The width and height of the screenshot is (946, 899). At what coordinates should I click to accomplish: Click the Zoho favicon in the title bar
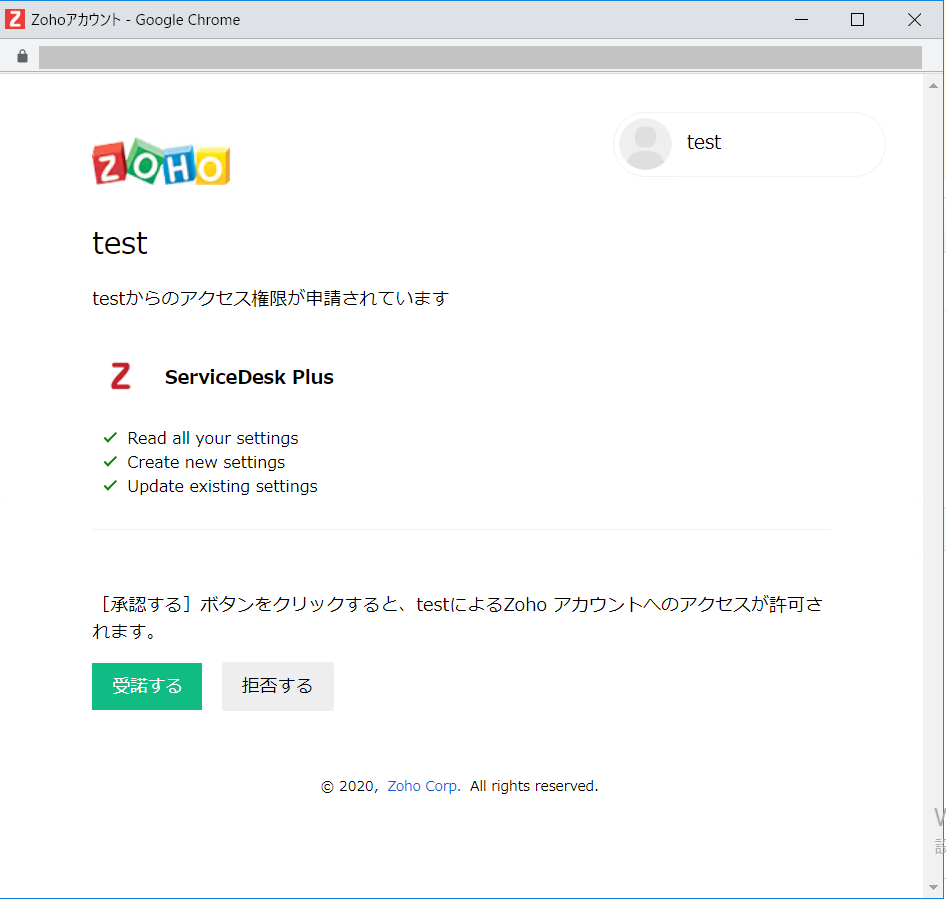(x=15, y=19)
